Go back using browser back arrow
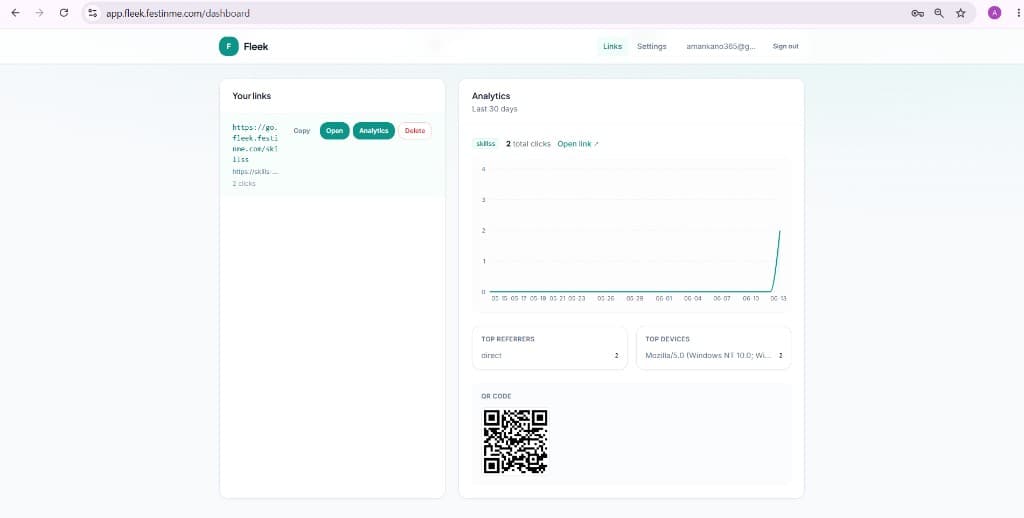Image resolution: width=1024 pixels, height=518 pixels. (16, 13)
